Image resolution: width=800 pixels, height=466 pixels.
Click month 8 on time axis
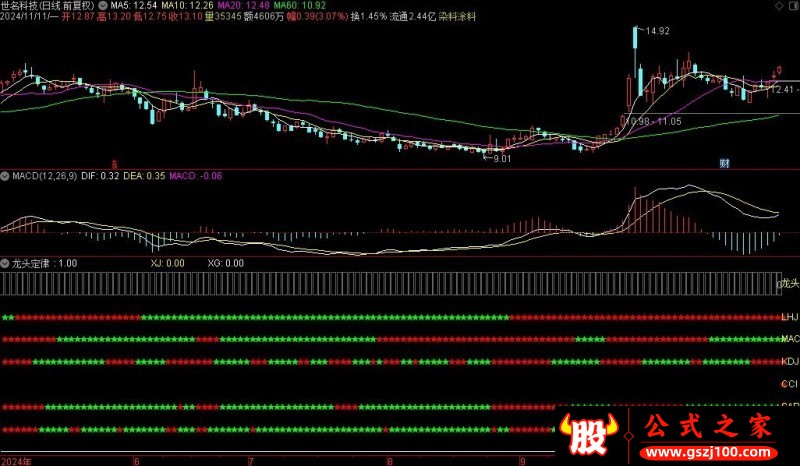[x=390, y=461]
